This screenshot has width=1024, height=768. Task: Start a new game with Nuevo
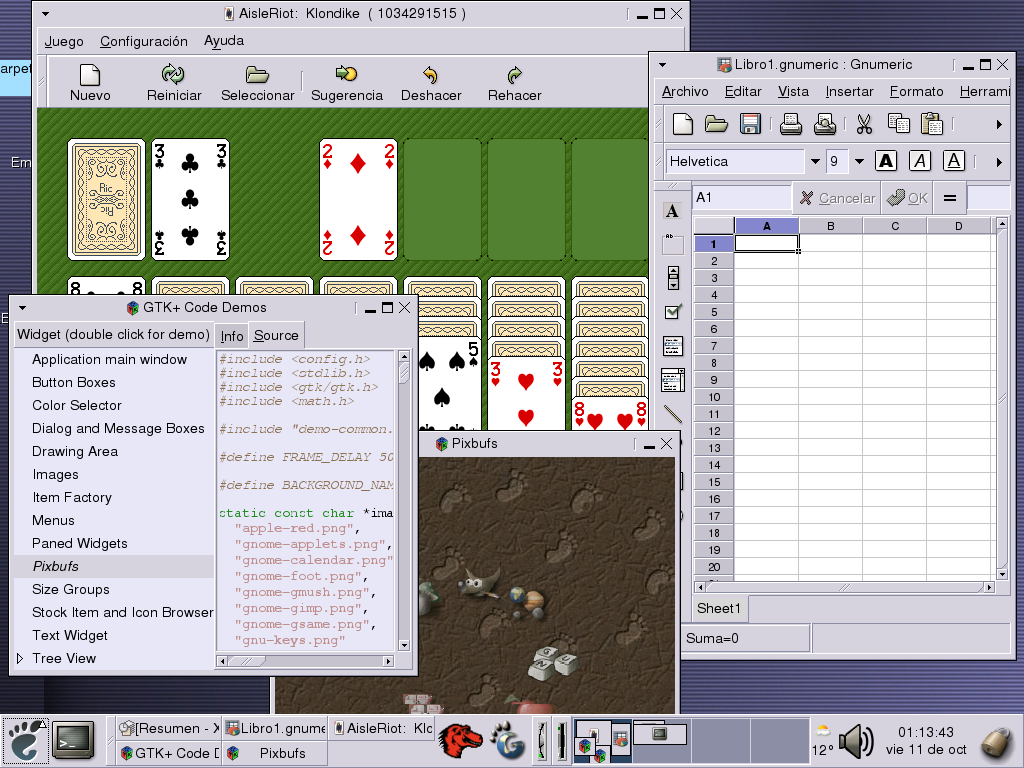coord(90,83)
